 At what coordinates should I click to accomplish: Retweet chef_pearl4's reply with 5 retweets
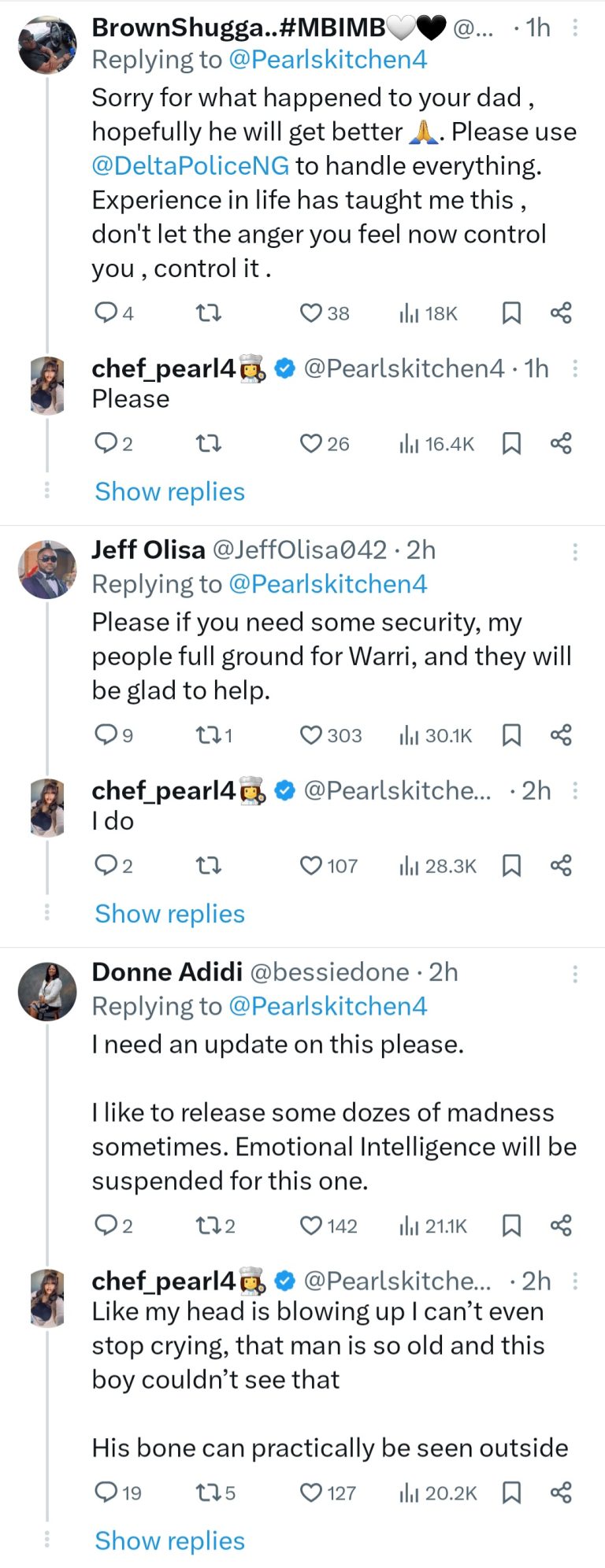207,1492
